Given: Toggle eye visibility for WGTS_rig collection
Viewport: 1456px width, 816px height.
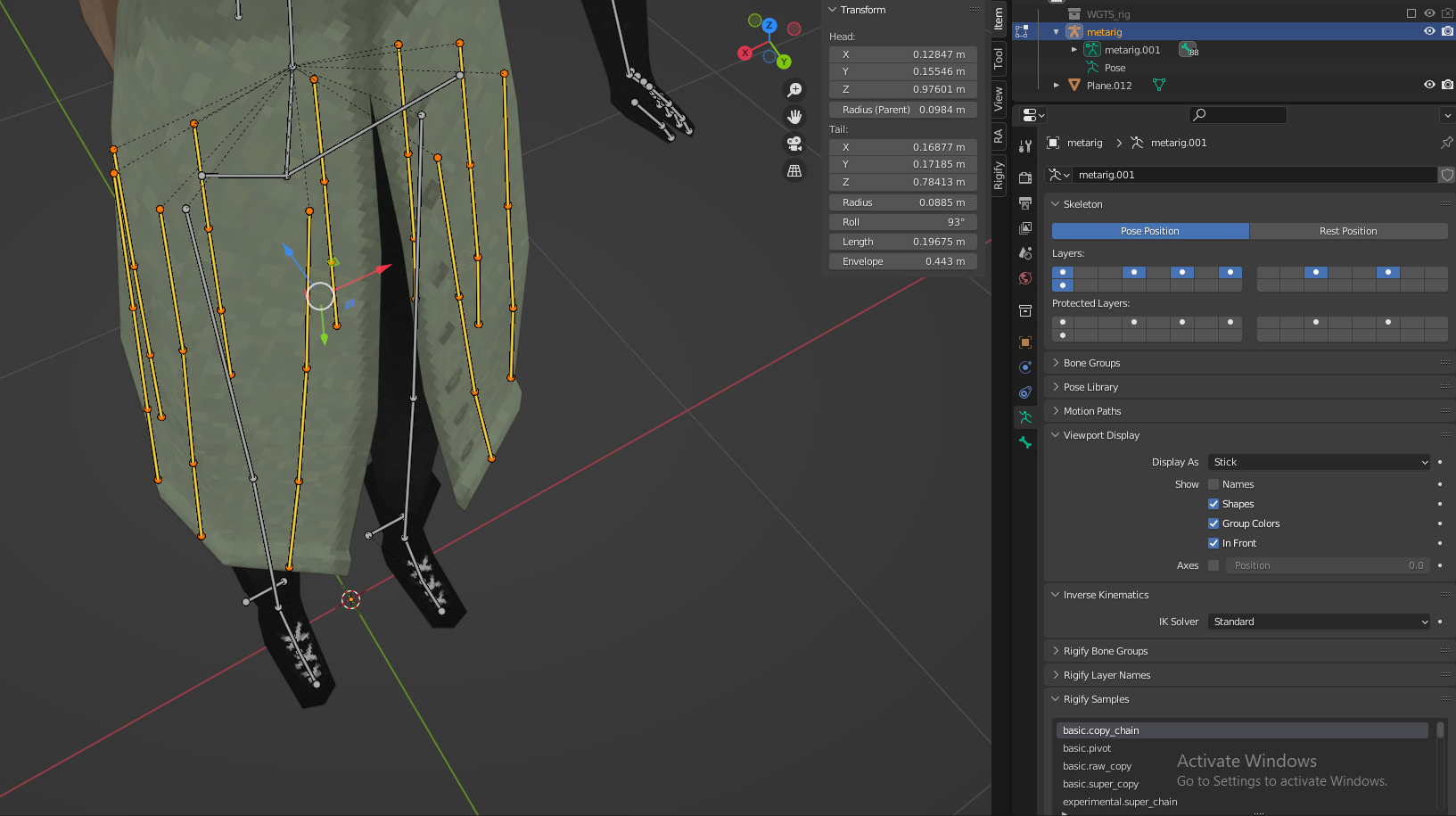Looking at the screenshot, I should coord(1429,13).
